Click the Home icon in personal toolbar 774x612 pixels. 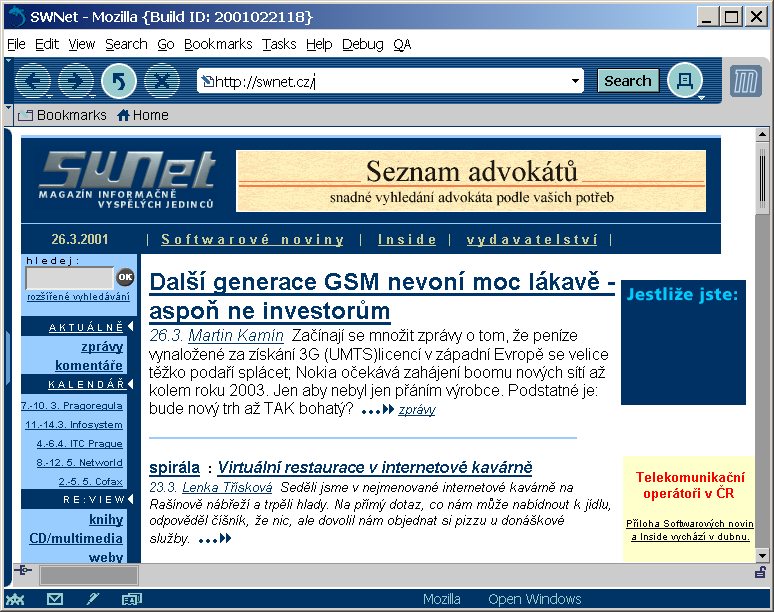tap(123, 115)
